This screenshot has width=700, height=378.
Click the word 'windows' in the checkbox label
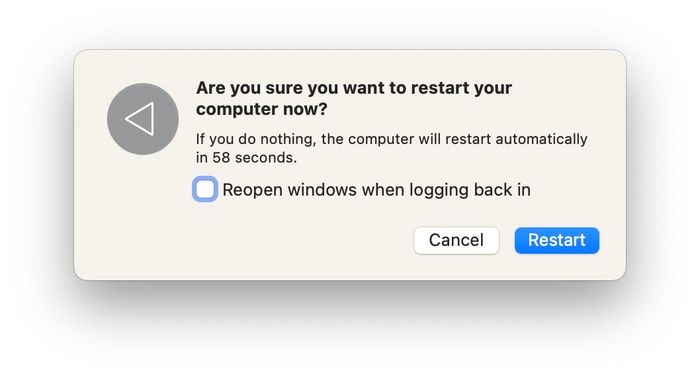(322, 190)
